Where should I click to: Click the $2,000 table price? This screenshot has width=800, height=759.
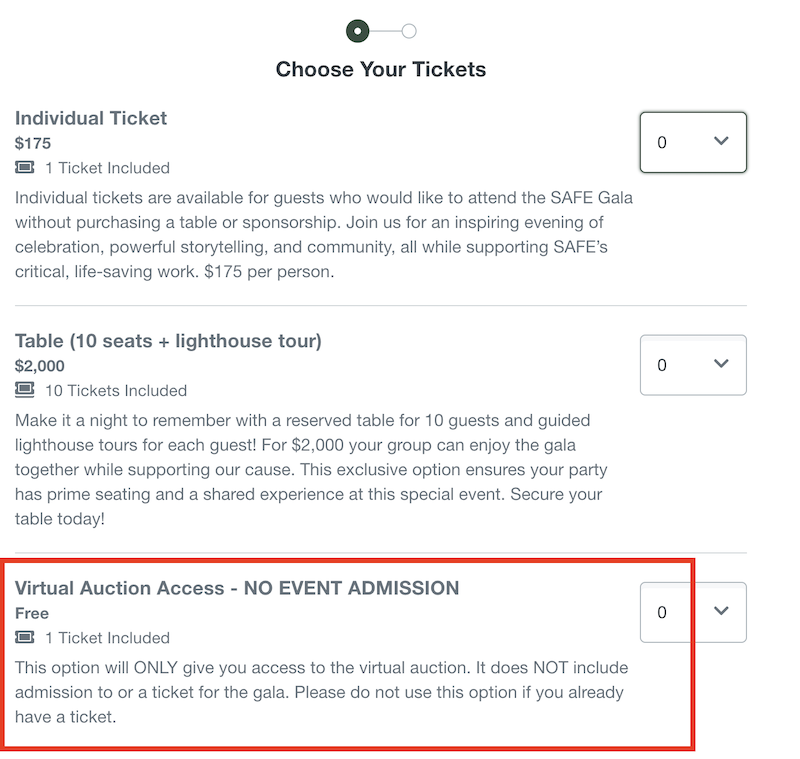(40, 366)
